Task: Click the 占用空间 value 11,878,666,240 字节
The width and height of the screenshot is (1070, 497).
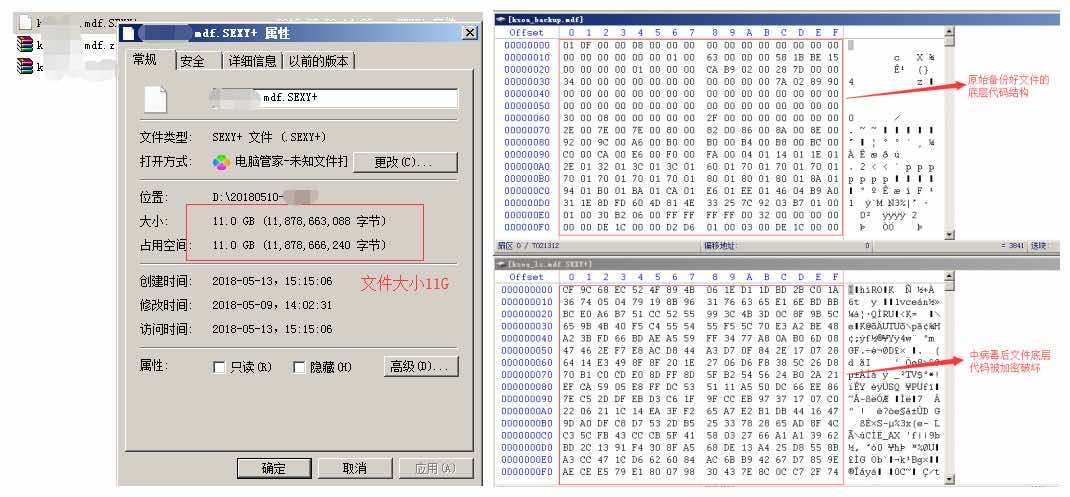Action: [x=300, y=245]
